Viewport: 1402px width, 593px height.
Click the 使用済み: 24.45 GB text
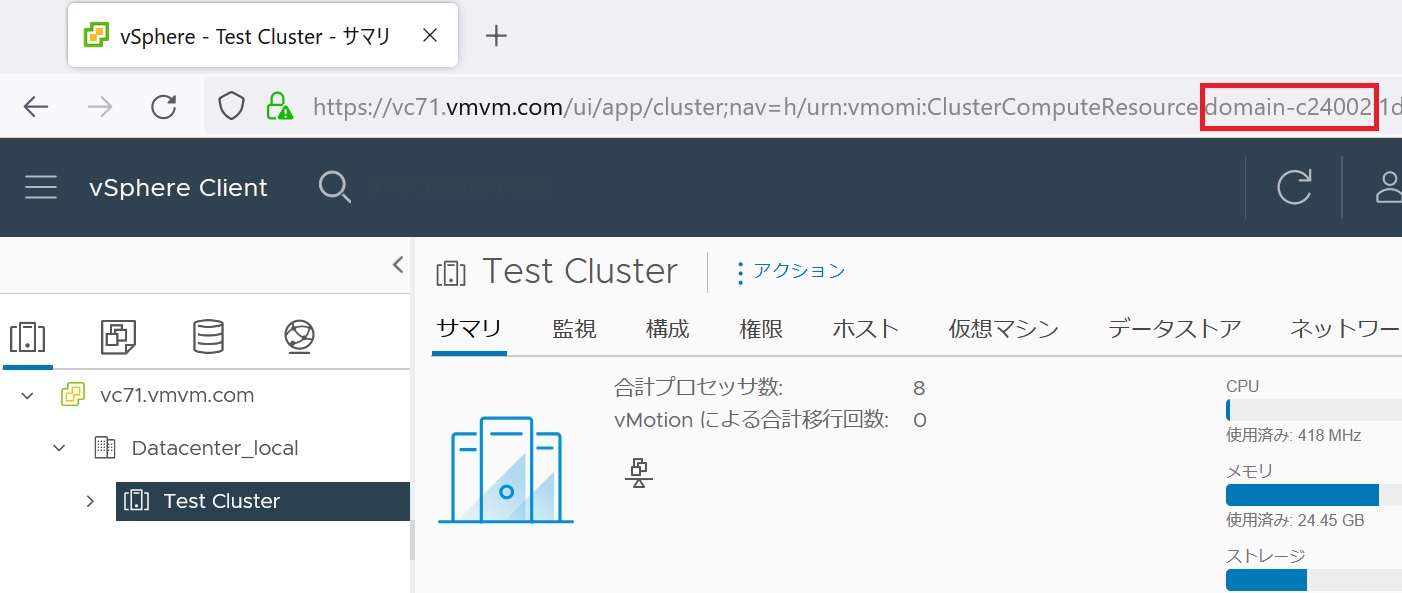pyautogui.click(x=1295, y=520)
